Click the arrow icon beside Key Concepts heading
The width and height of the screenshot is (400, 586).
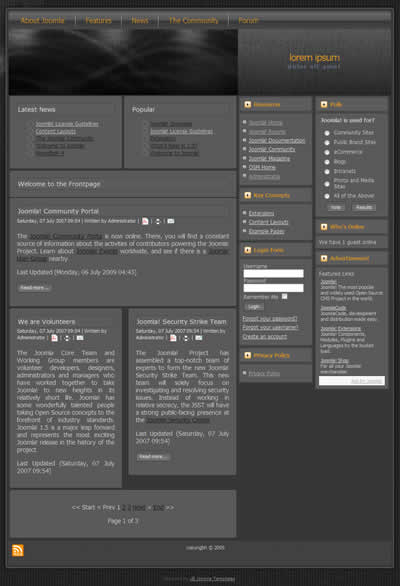[247, 195]
